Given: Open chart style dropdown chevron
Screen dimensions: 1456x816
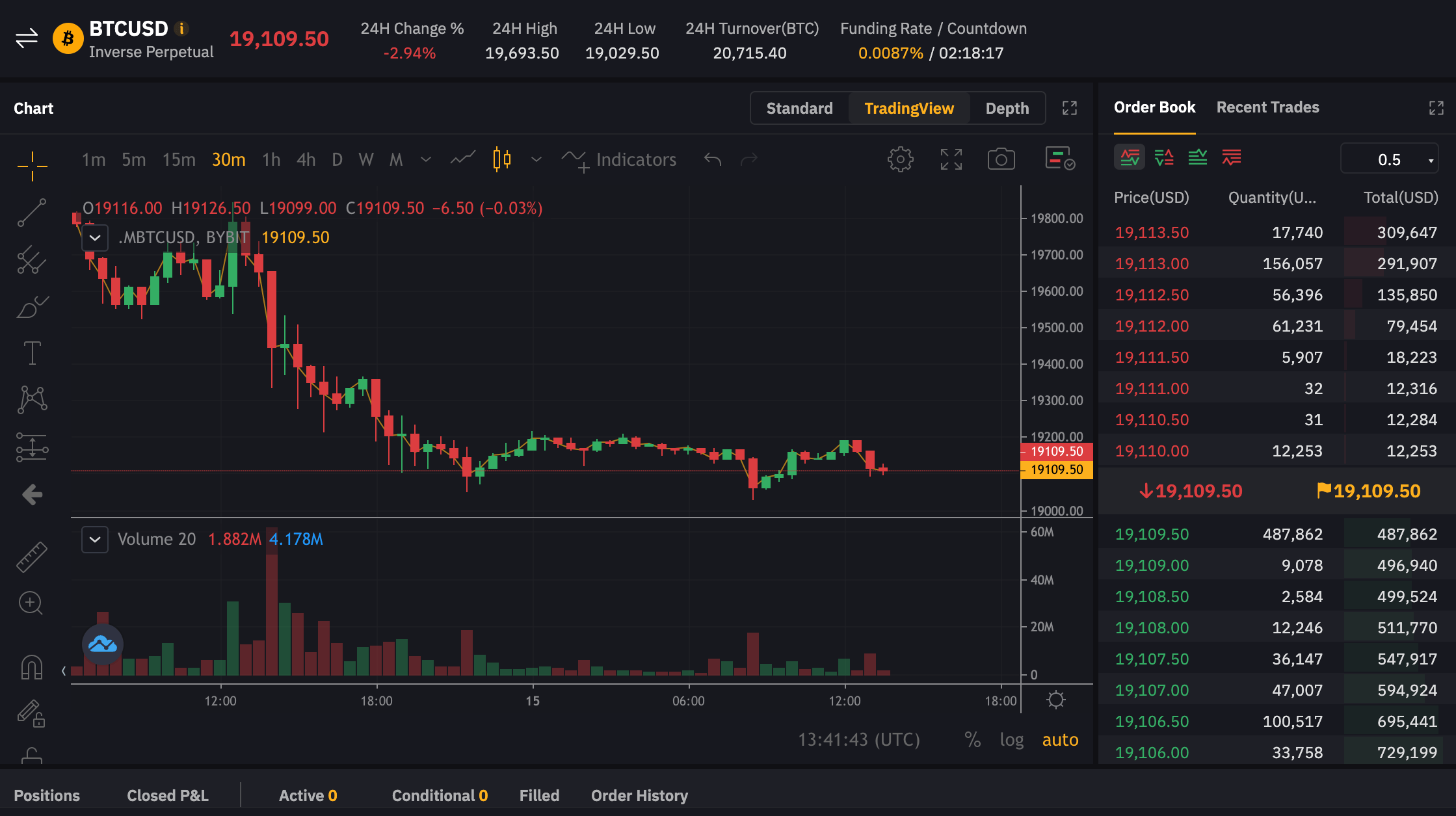Looking at the screenshot, I should (536, 159).
